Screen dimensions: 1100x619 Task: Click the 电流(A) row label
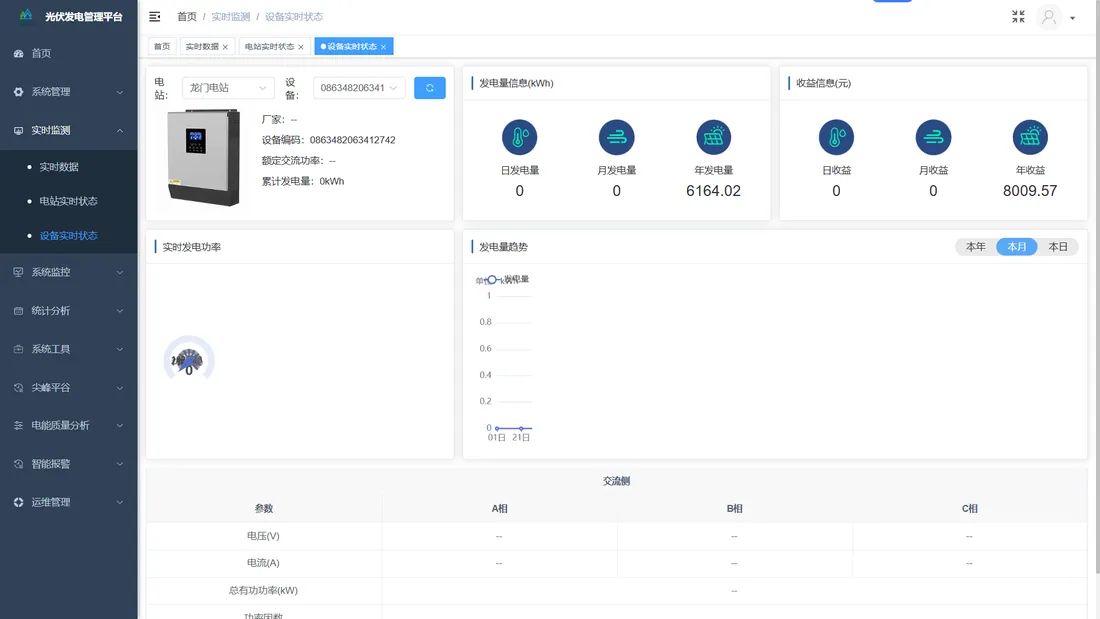tap(263, 563)
